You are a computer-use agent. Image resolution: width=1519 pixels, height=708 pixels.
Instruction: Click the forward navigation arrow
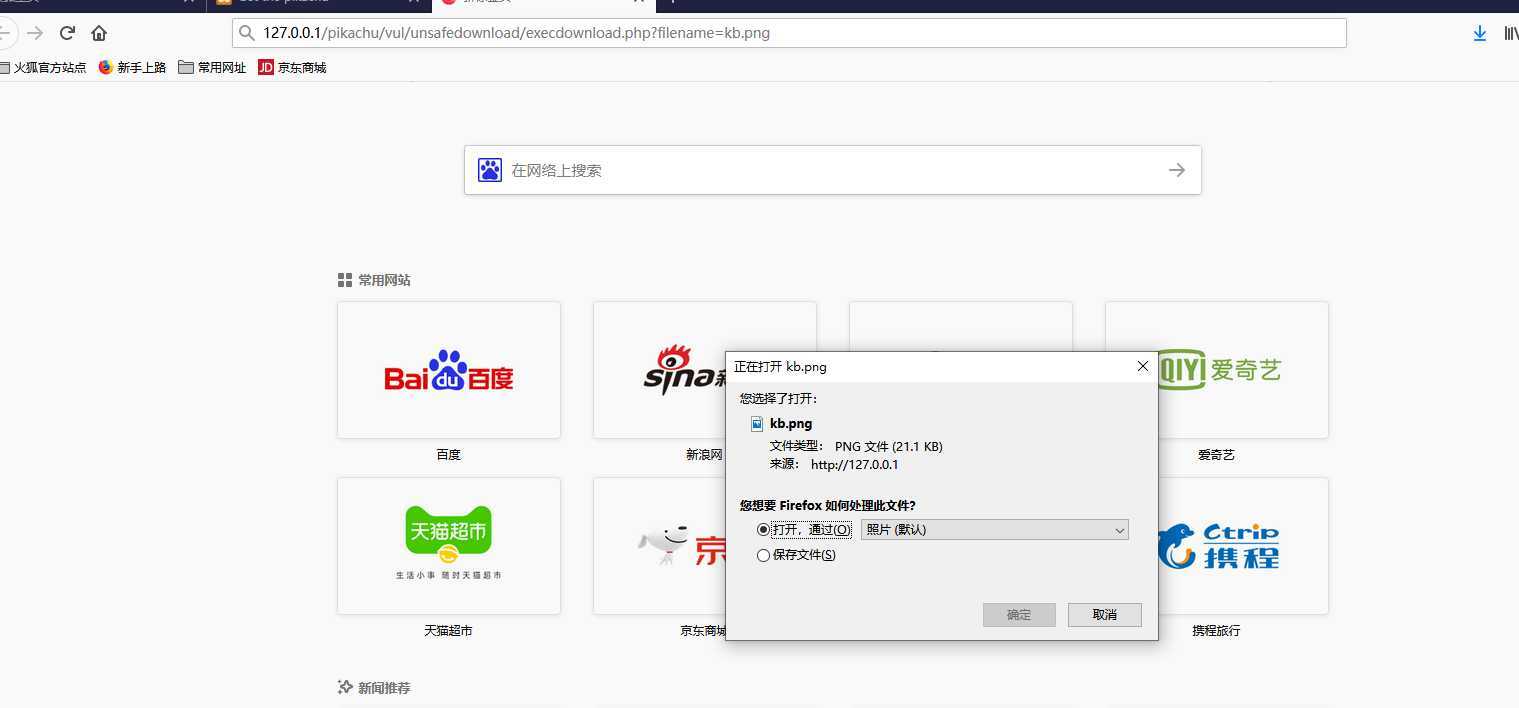[35, 33]
